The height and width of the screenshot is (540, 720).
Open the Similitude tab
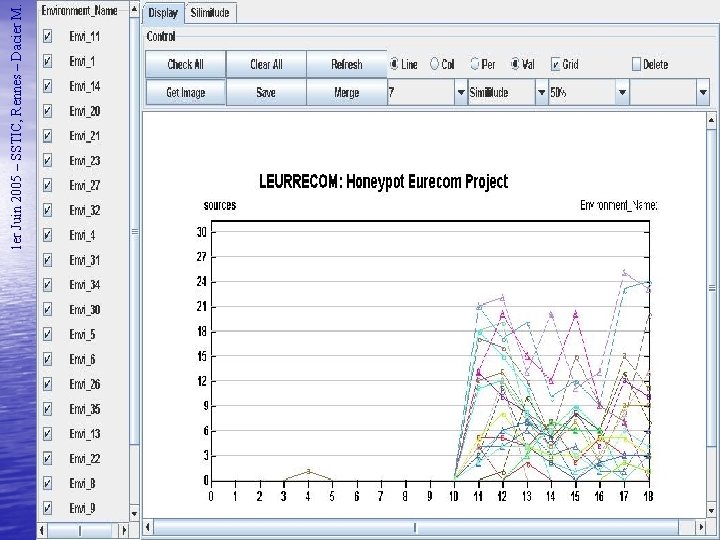tap(210, 12)
